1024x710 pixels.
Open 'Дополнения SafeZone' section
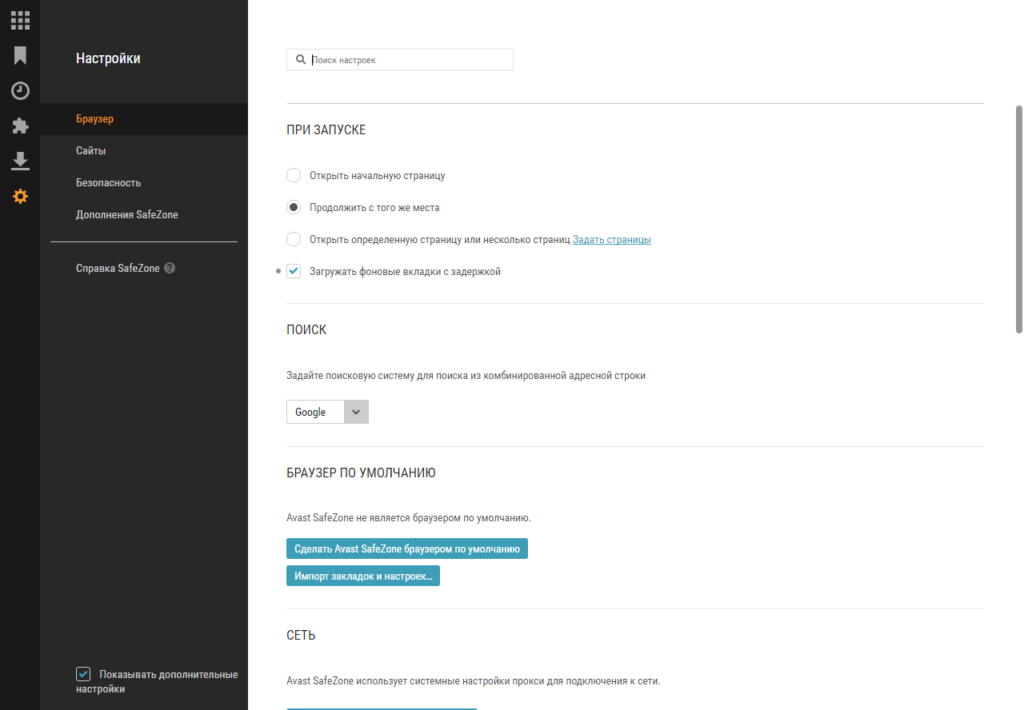[x=127, y=215]
